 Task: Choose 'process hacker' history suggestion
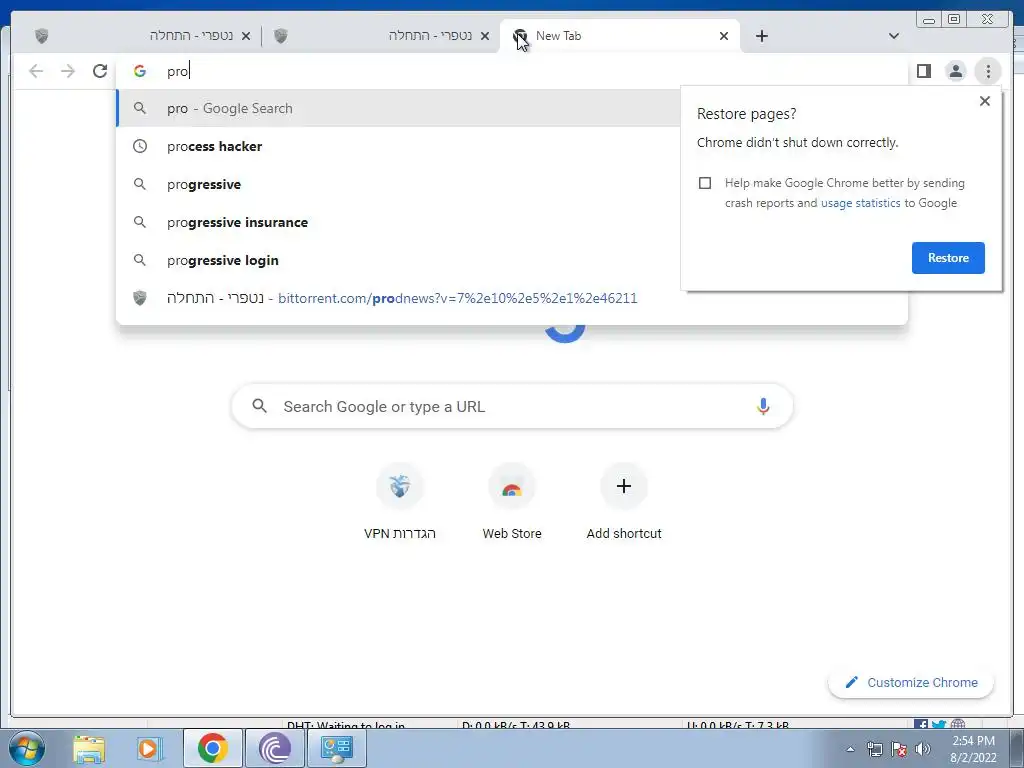398,146
